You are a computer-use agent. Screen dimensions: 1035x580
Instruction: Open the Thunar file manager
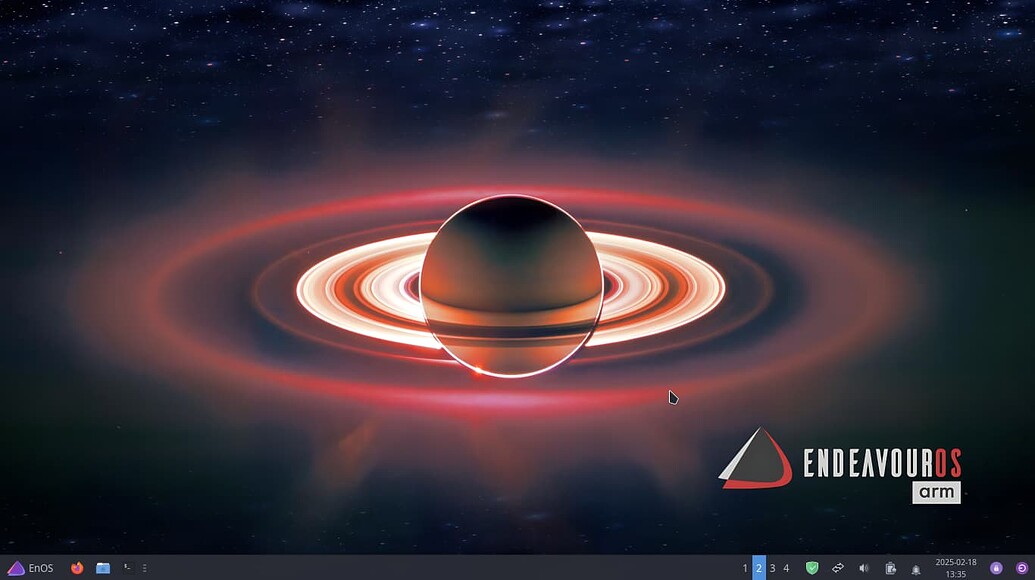click(102, 567)
